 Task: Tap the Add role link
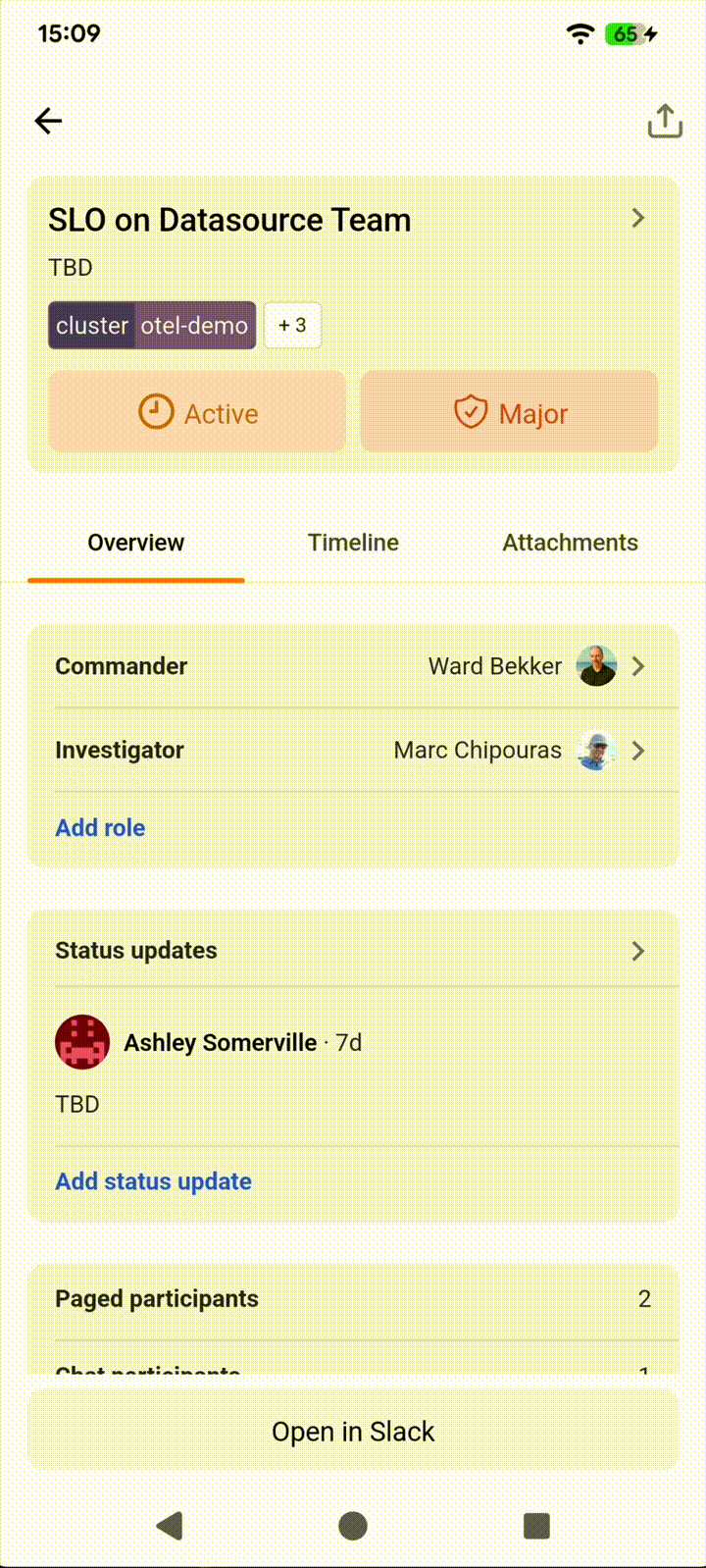click(100, 827)
